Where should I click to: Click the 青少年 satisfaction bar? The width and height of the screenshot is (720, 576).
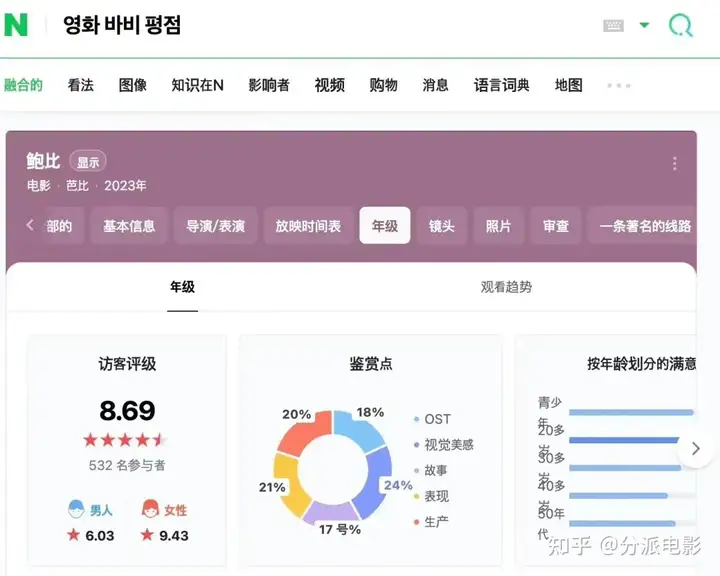(x=631, y=412)
